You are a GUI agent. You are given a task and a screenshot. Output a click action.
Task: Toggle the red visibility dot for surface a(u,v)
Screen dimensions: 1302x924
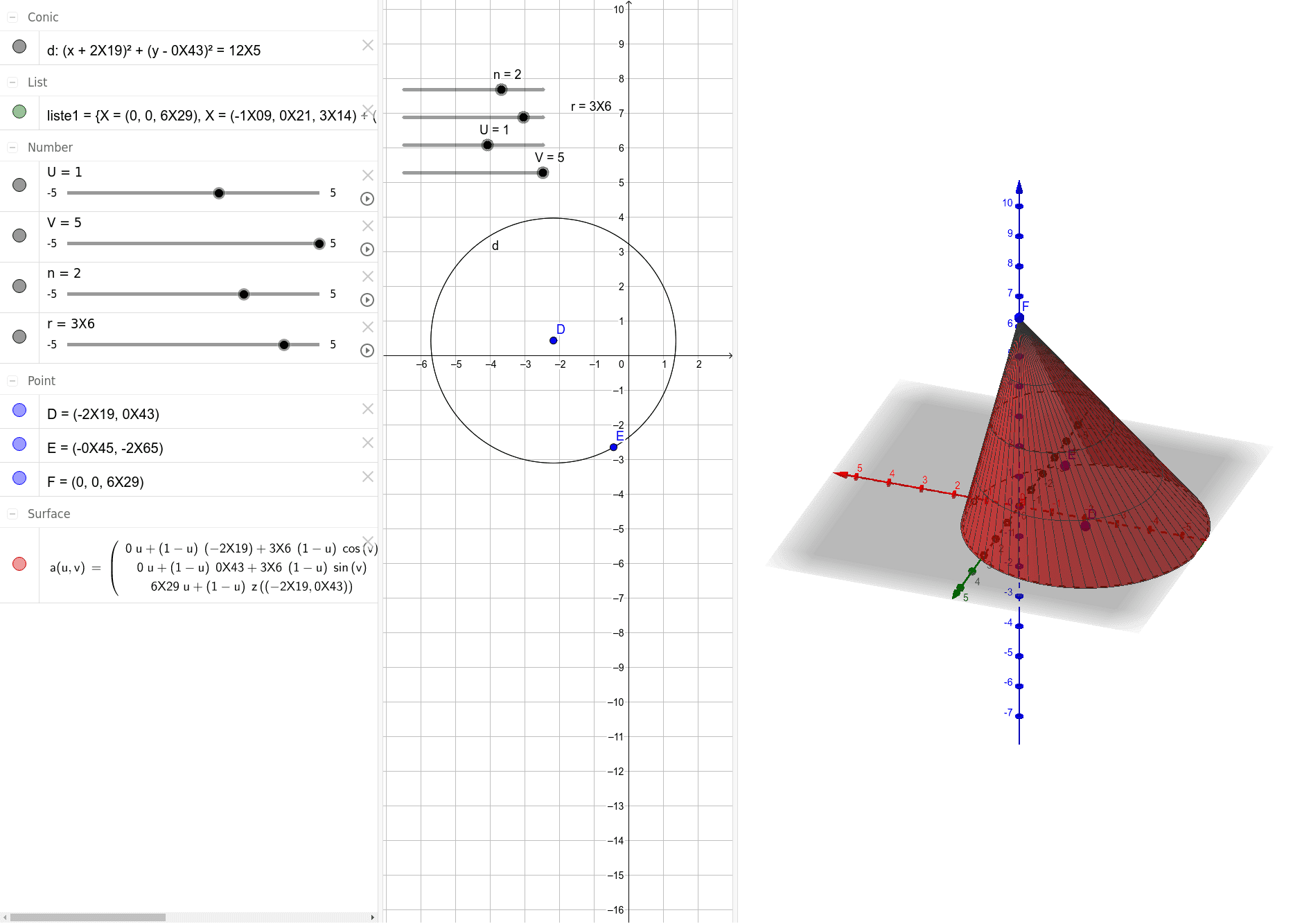[x=19, y=563]
